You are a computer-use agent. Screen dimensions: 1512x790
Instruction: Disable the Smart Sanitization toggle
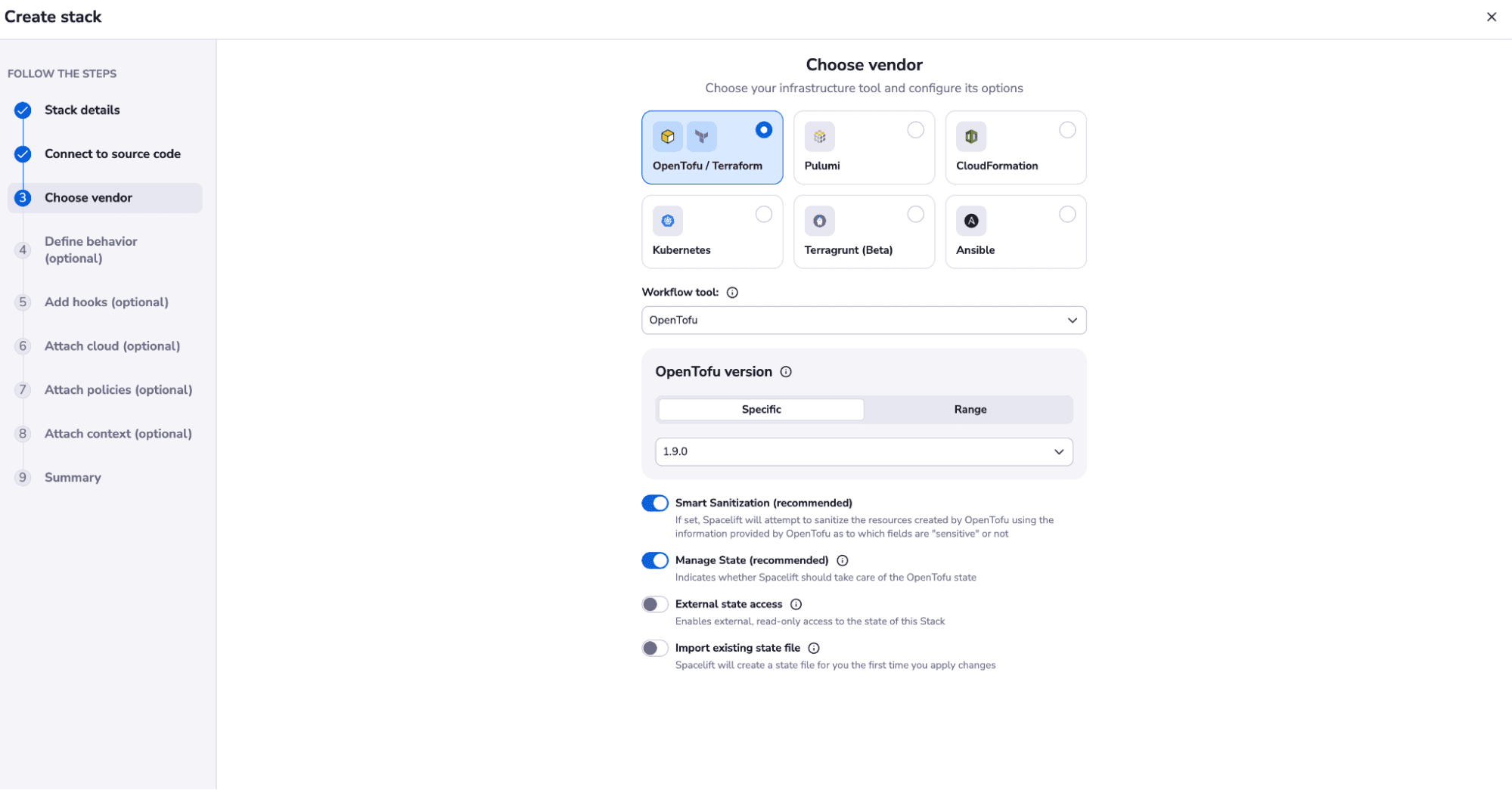(655, 503)
